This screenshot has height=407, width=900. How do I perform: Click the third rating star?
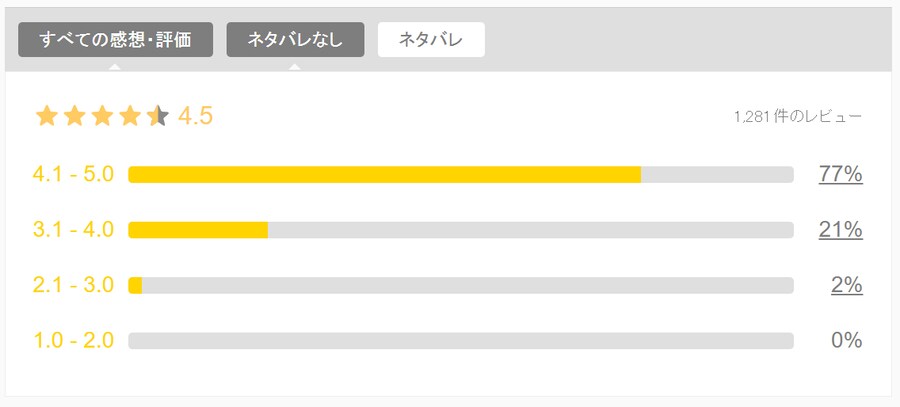(x=102, y=116)
